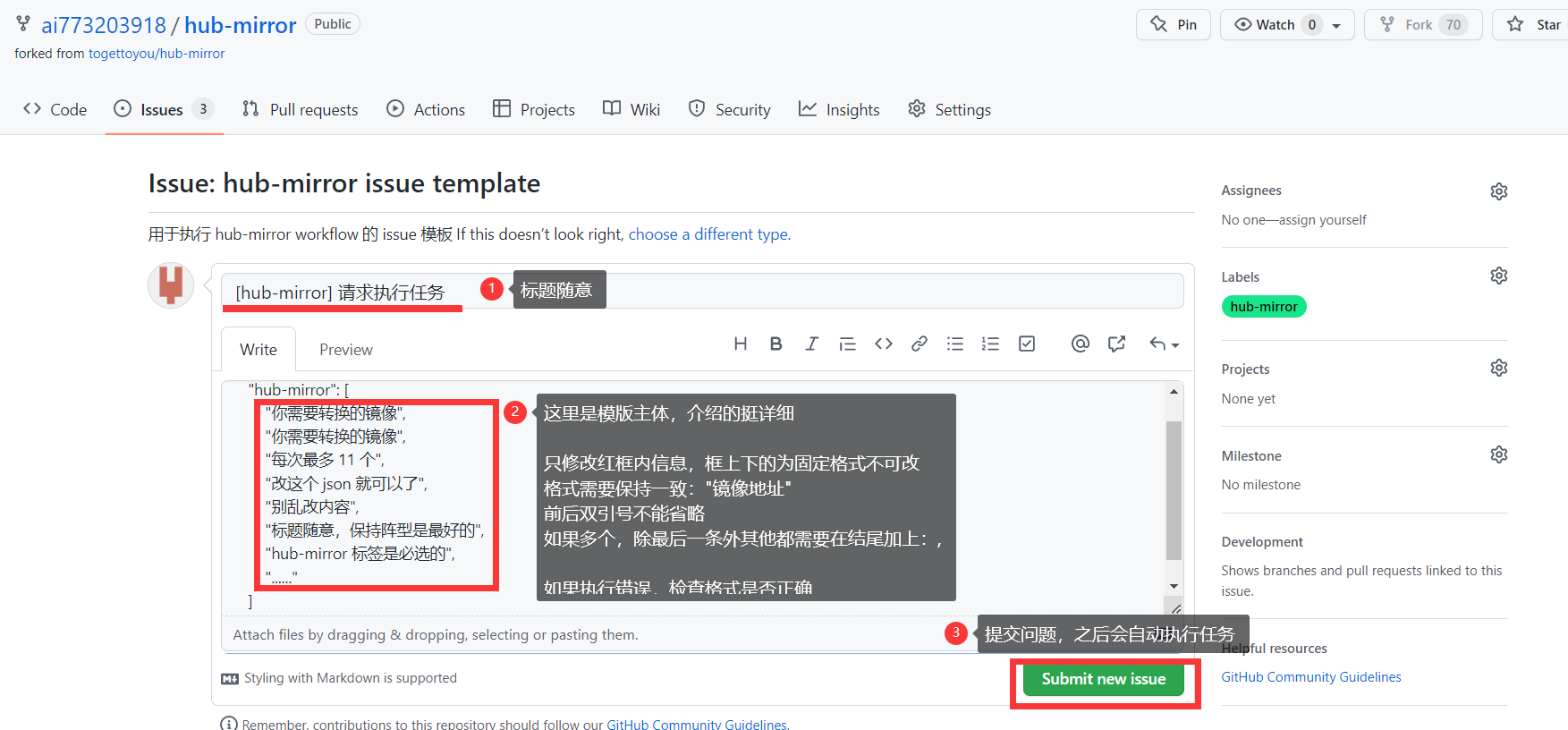Reference an issue using the cross-reference icon

click(x=1116, y=344)
